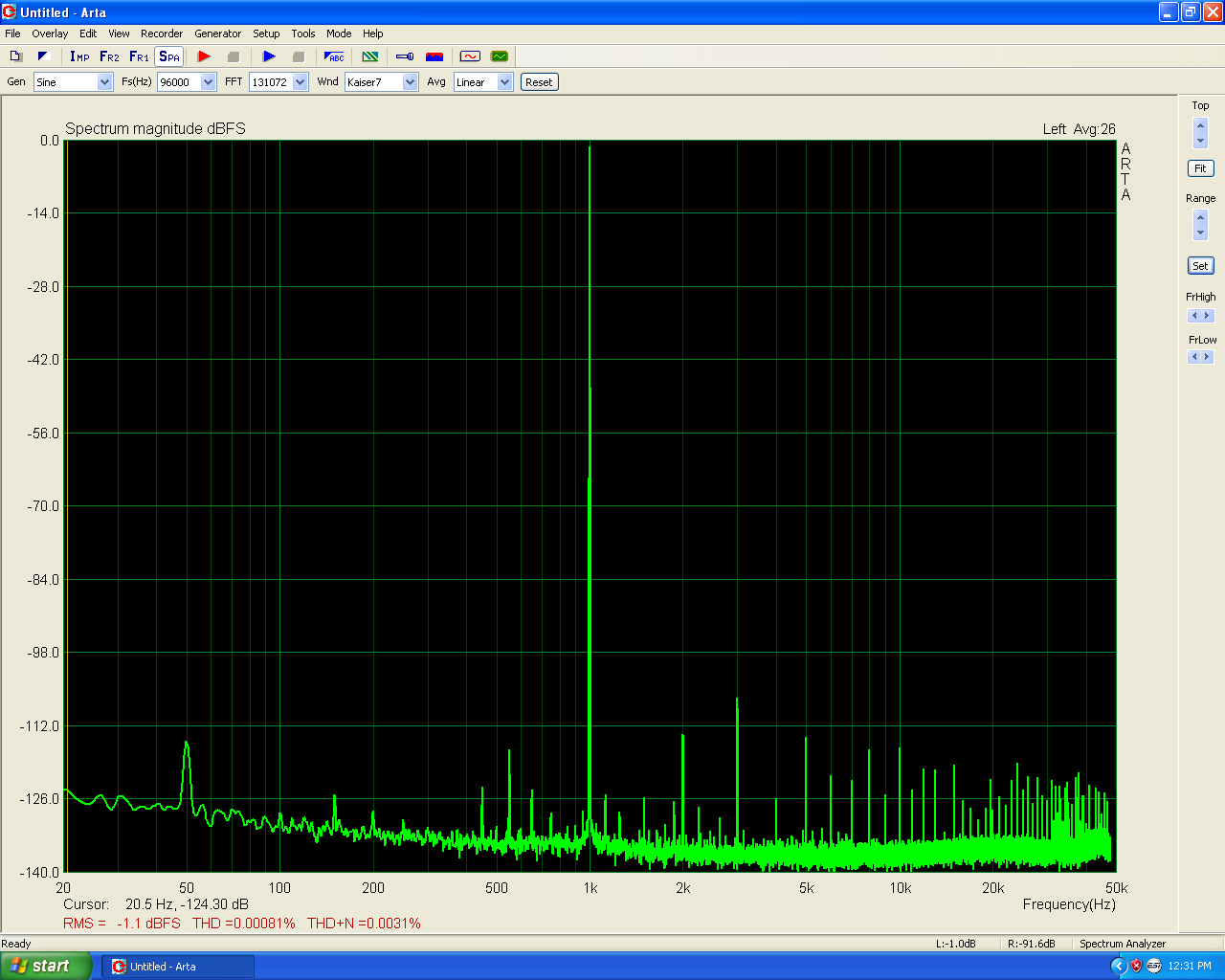
Task: Open the Gen signal type dropdown showing Sine
Action: pos(74,82)
